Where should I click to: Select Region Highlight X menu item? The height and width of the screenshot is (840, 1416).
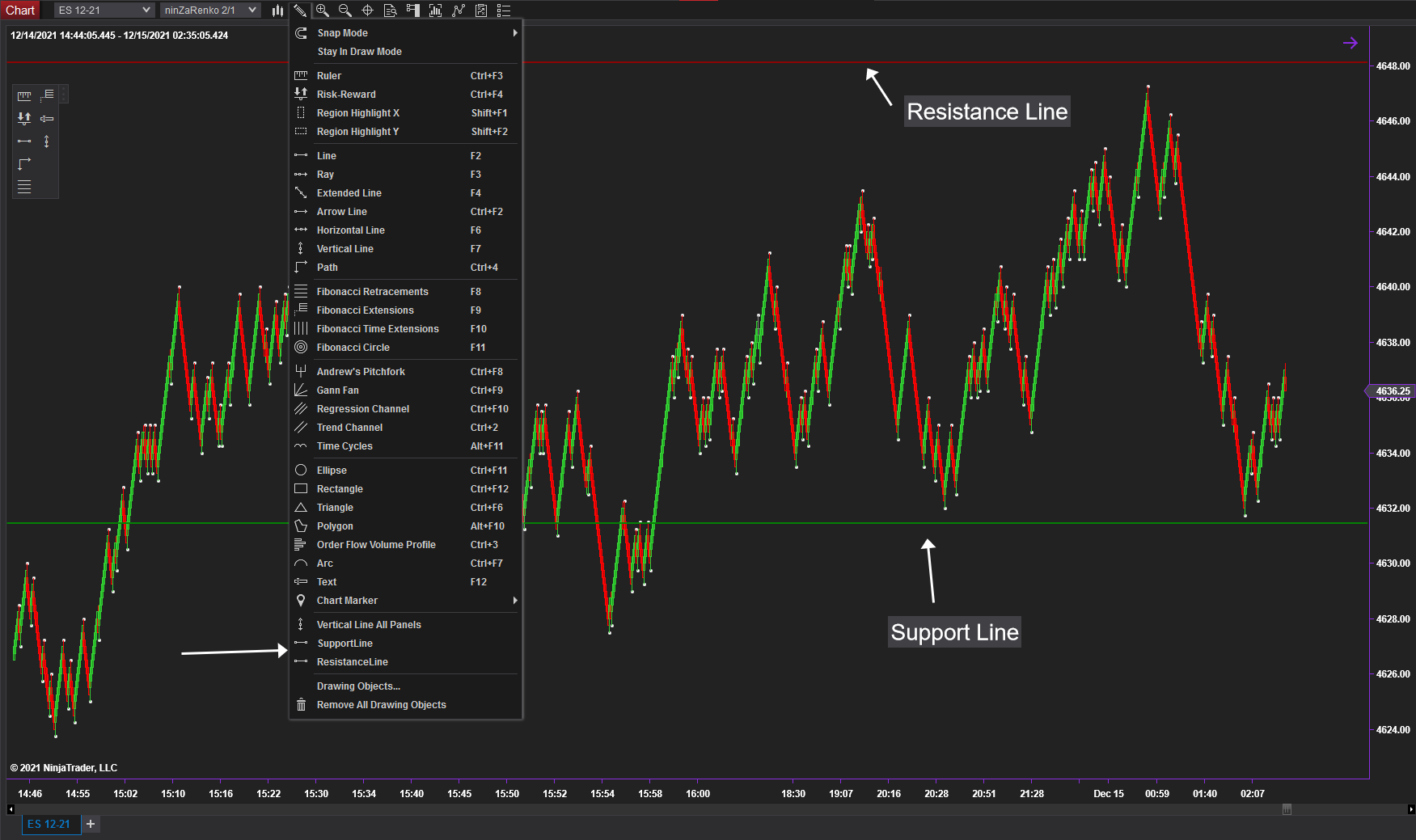406,113
